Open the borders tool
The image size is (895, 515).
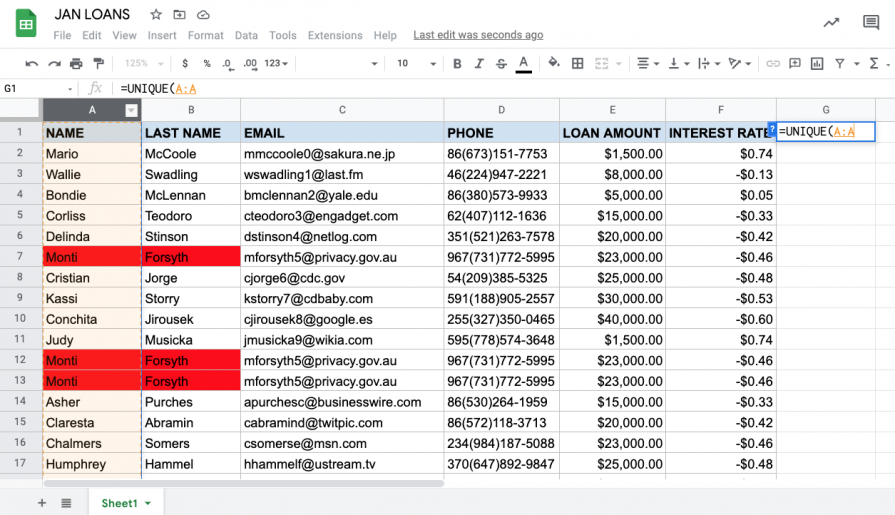(578, 63)
